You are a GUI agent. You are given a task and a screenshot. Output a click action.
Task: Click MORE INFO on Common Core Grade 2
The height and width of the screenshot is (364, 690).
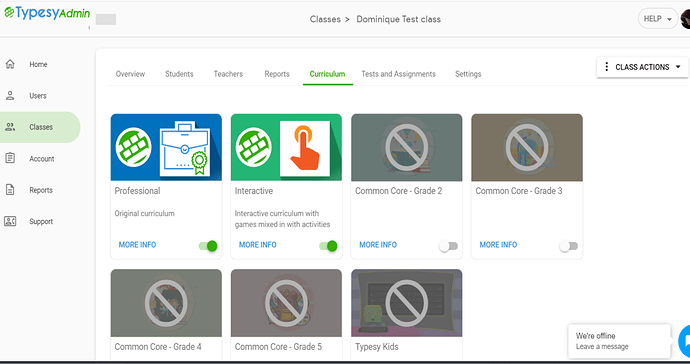coord(378,245)
